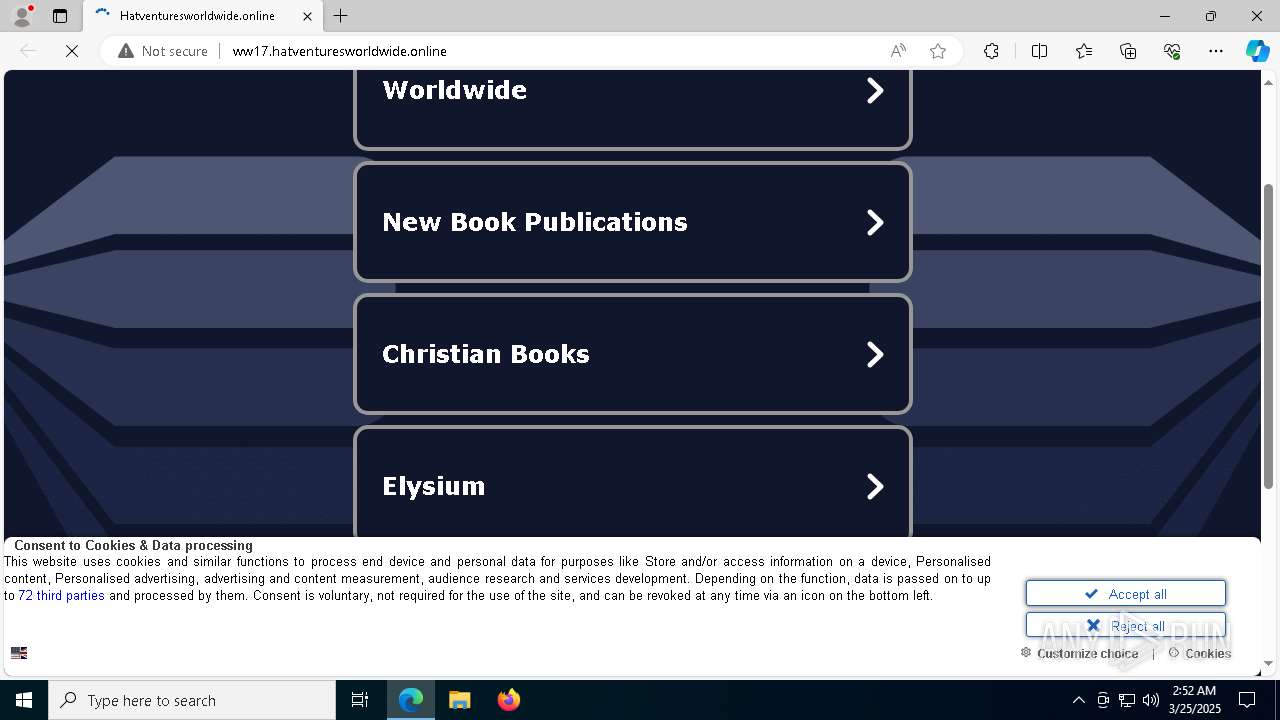Change consent language via flag icon
This screenshot has width=1280, height=720.
point(19,653)
